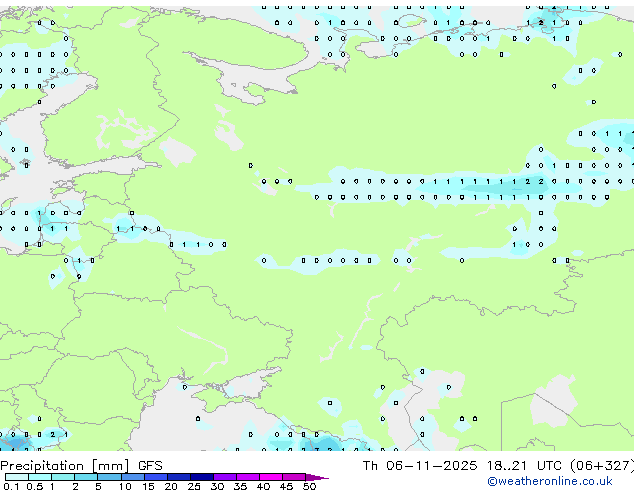Select the 45–50 mm legend color box

294,477
